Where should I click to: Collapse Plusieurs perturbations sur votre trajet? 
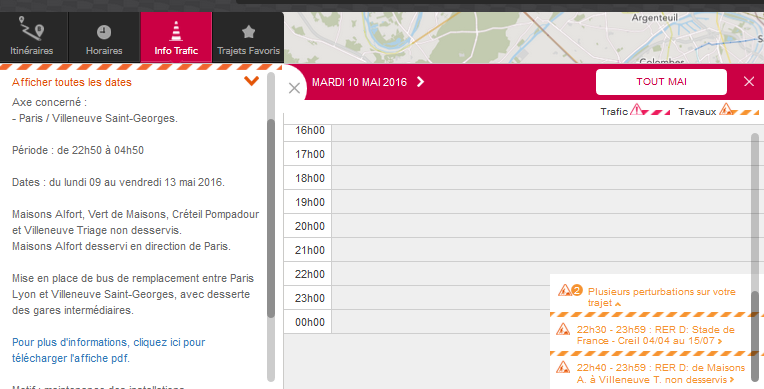pyautogui.click(x=661, y=297)
